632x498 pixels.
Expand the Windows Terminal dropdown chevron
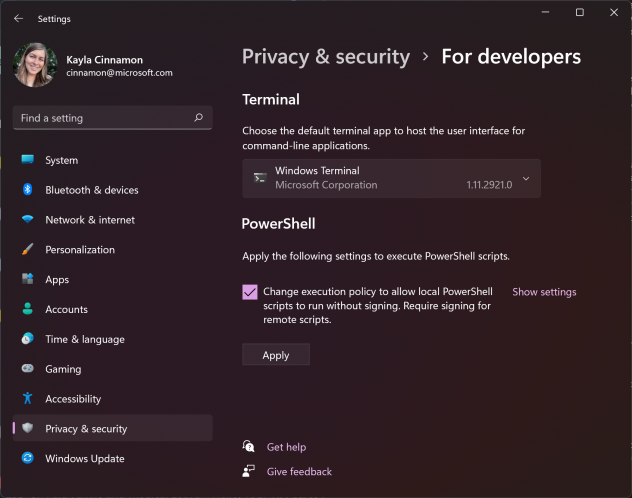[526, 179]
